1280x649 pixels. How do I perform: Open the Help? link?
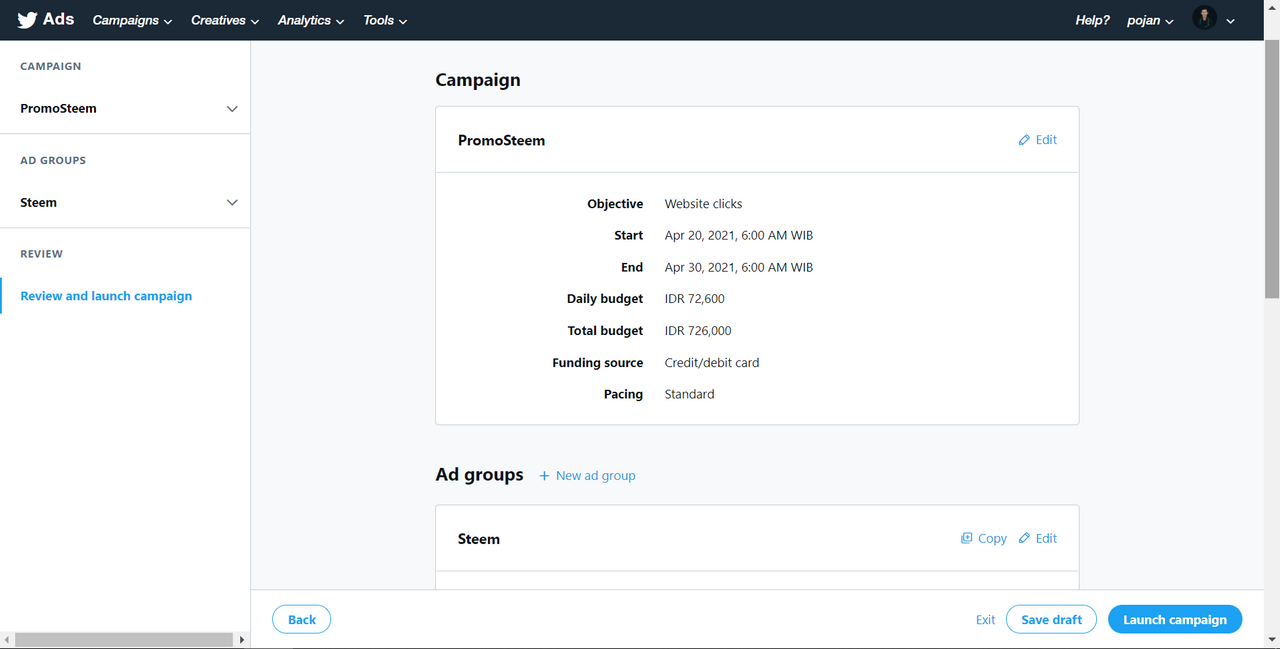[1092, 20]
